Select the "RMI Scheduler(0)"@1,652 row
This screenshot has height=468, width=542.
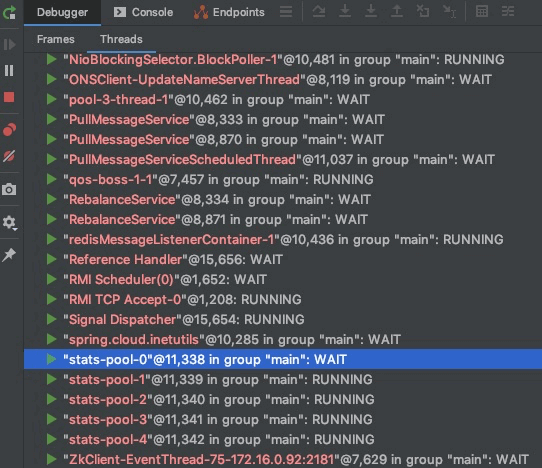283,280
